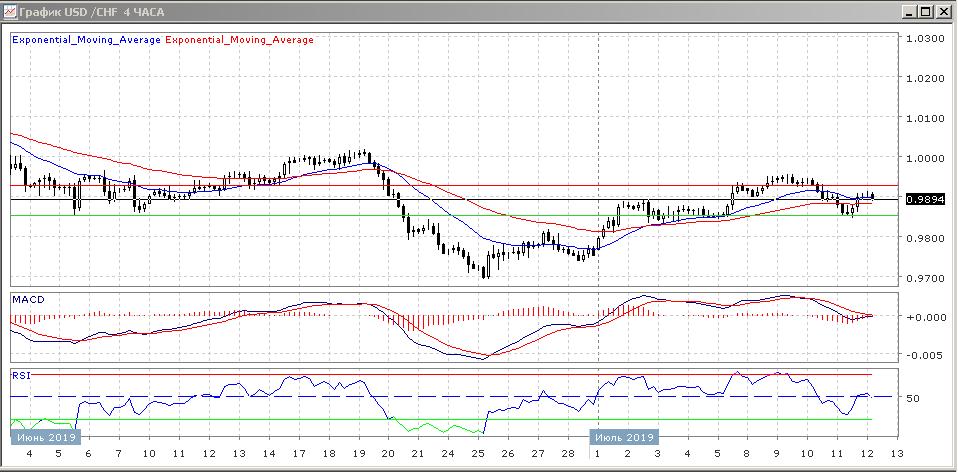Click the MACD +0.000 axis label
The width and height of the screenshot is (958, 472).
tap(924, 317)
